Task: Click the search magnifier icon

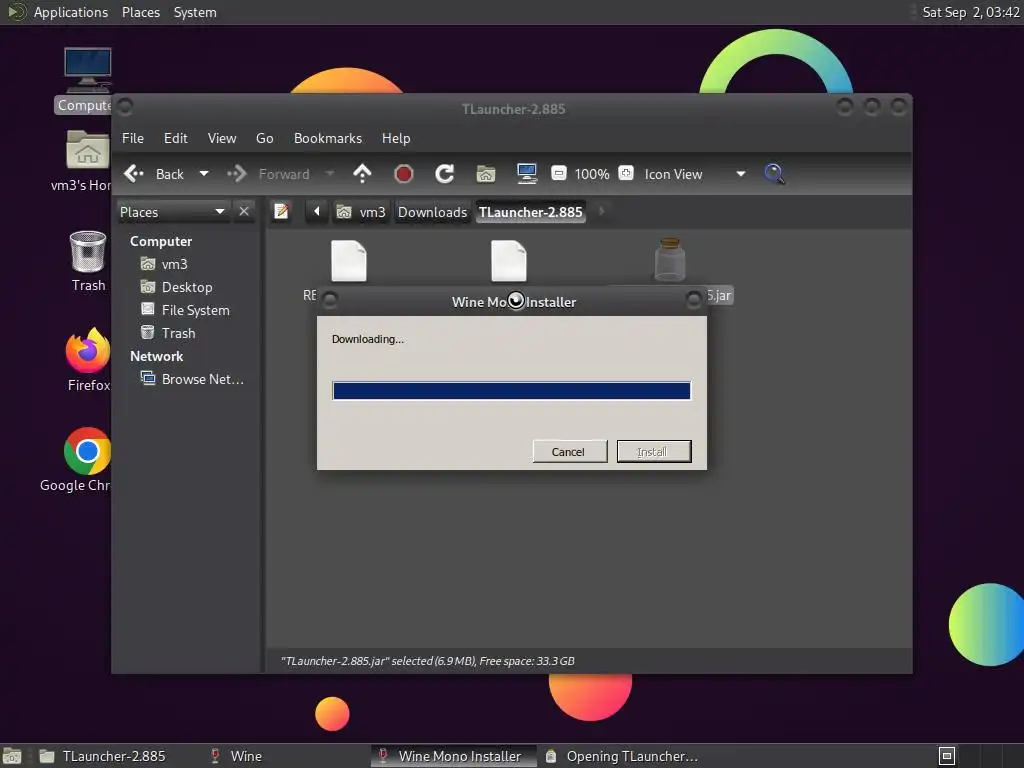Action: (774, 174)
